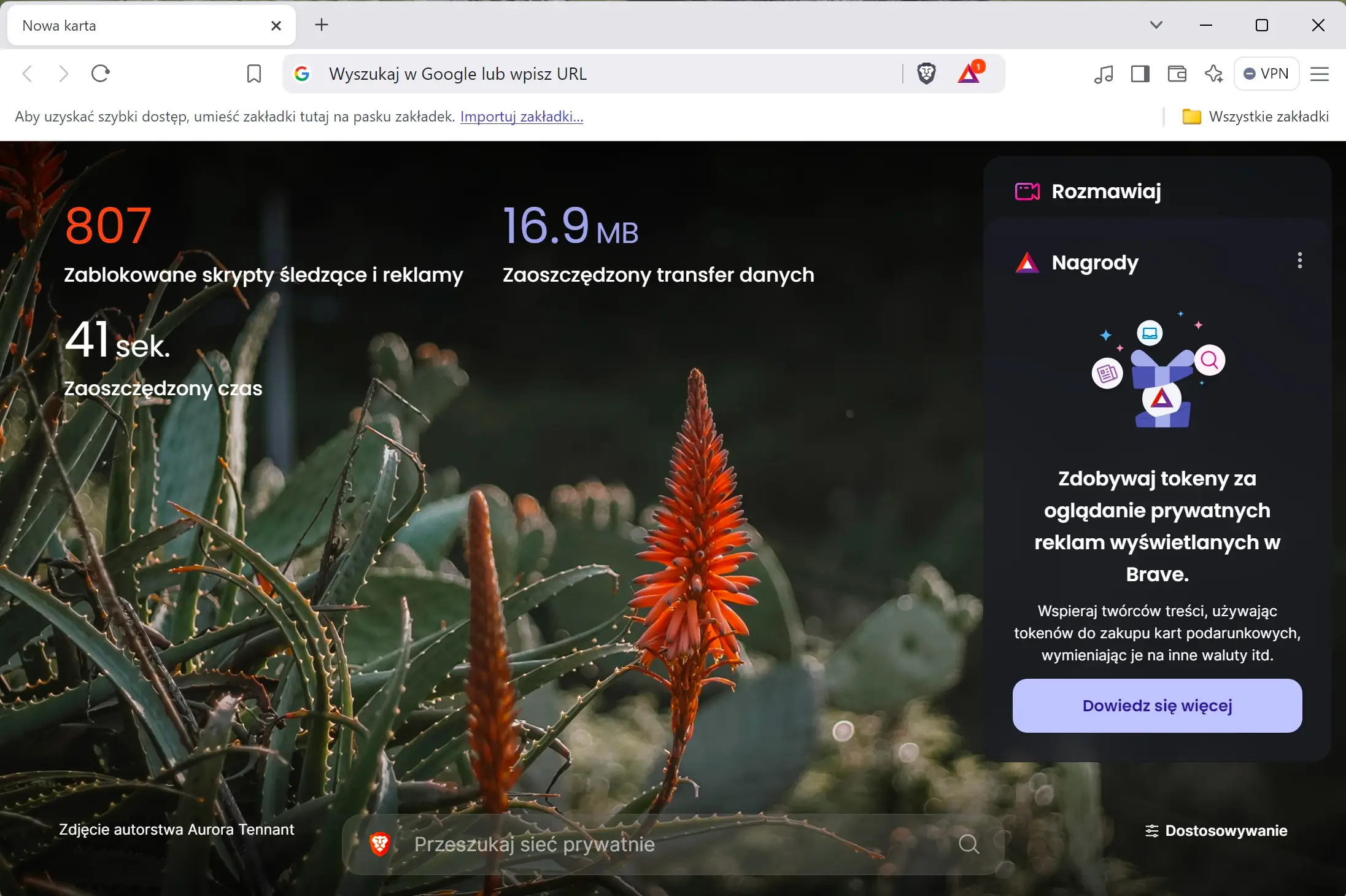The image size is (1346, 896).
Task: Open Dostosowywanie page settings
Action: click(1216, 831)
